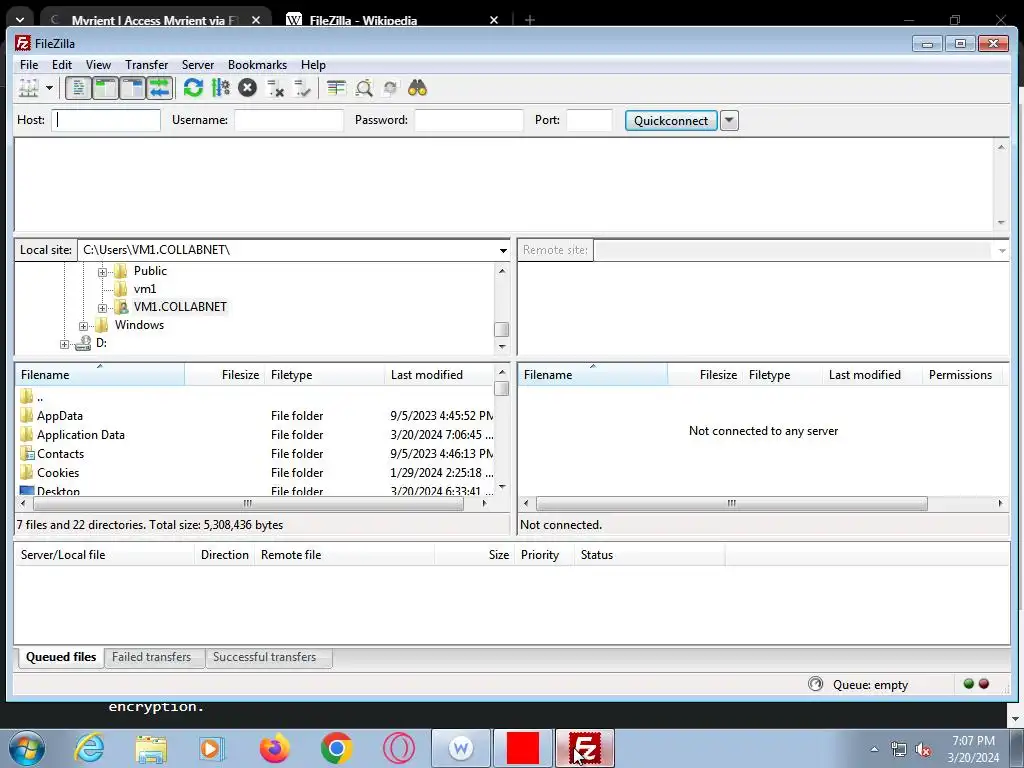Refresh file and folder lists
The width and height of the screenshot is (1024, 768).
[x=193, y=88]
